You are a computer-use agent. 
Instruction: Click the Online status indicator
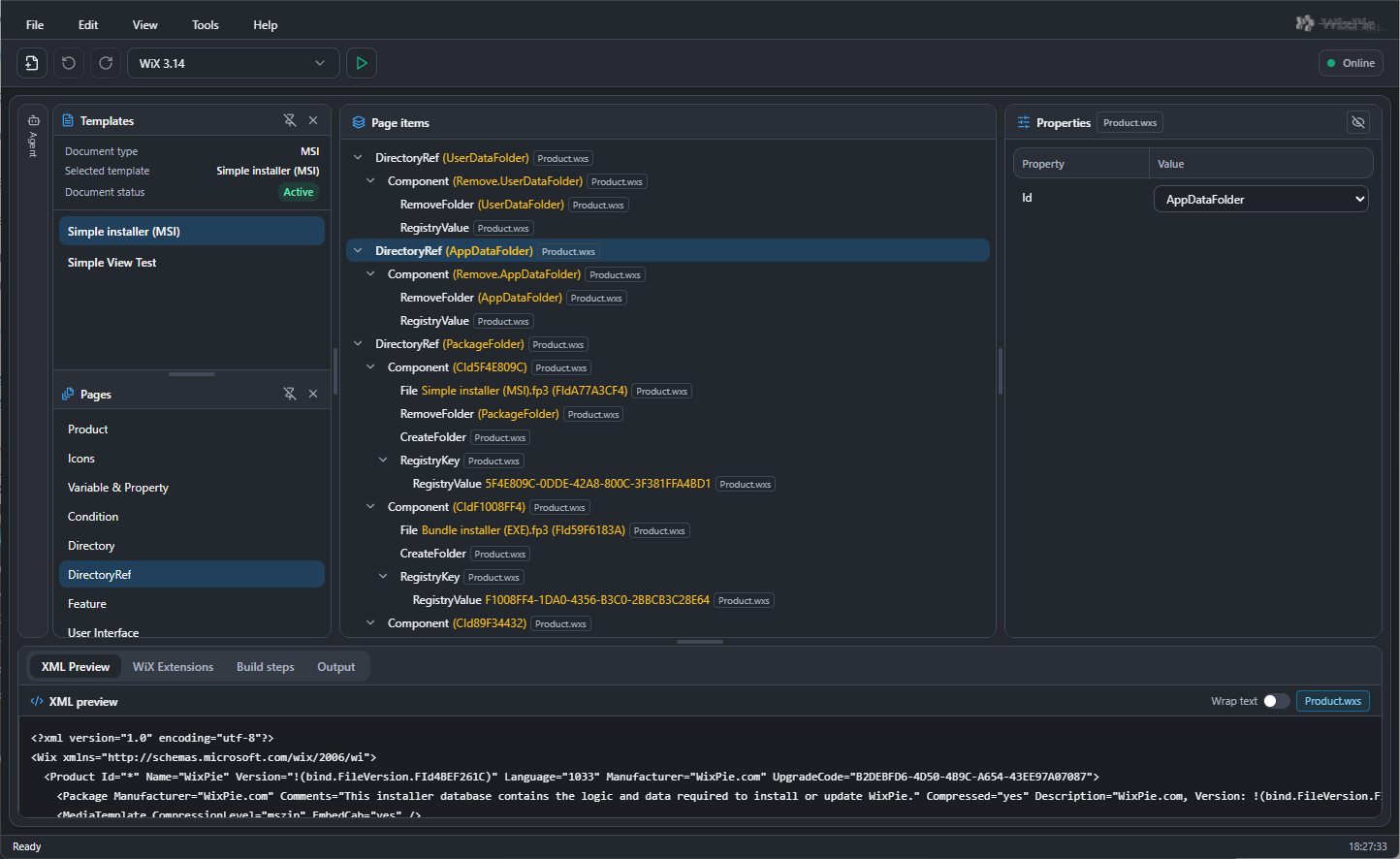1351,63
